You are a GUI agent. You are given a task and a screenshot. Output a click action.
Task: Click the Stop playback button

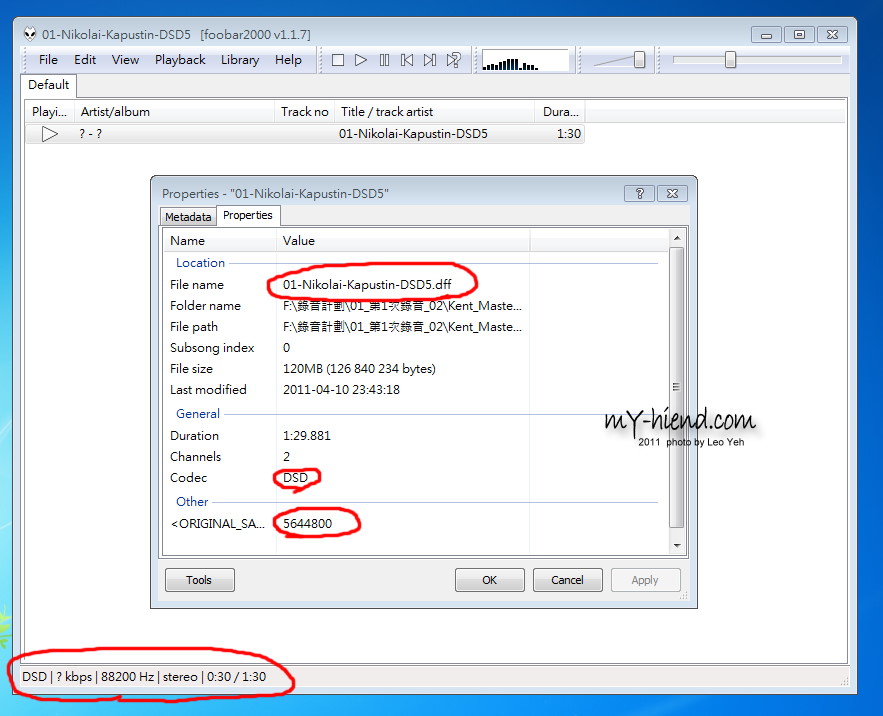338,60
